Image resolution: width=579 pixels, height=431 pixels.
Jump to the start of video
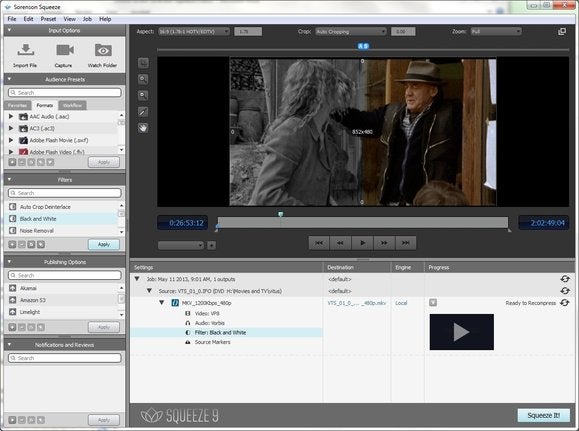(319, 243)
